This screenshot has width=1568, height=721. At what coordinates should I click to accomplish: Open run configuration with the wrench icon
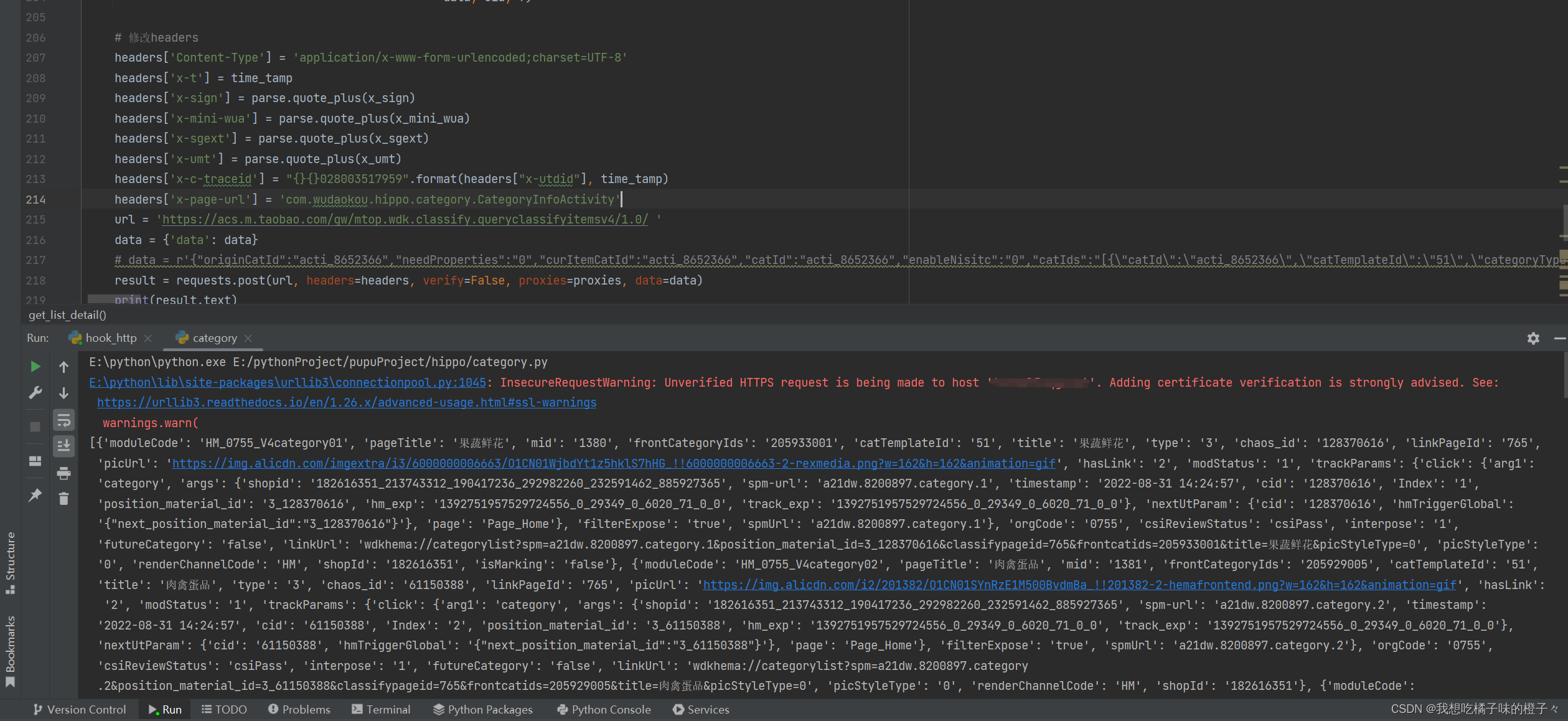[35, 393]
